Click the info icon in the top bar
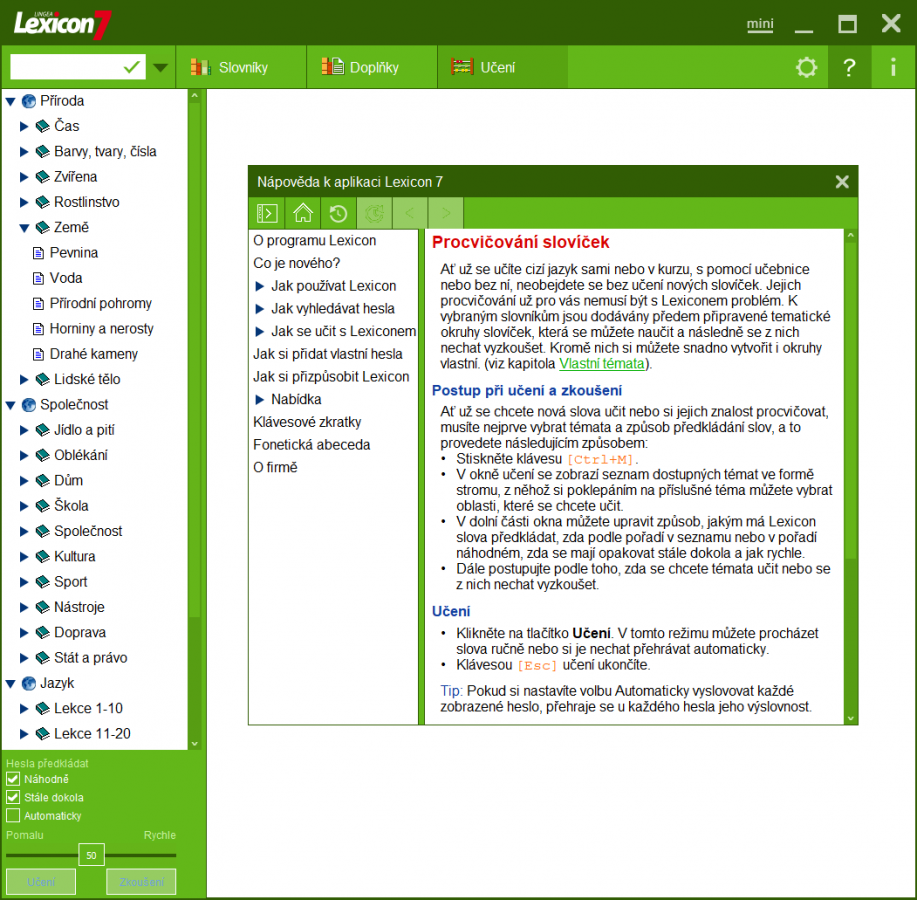Image resolution: width=917 pixels, height=900 pixels. pyautogui.click(x=893, y=68)
